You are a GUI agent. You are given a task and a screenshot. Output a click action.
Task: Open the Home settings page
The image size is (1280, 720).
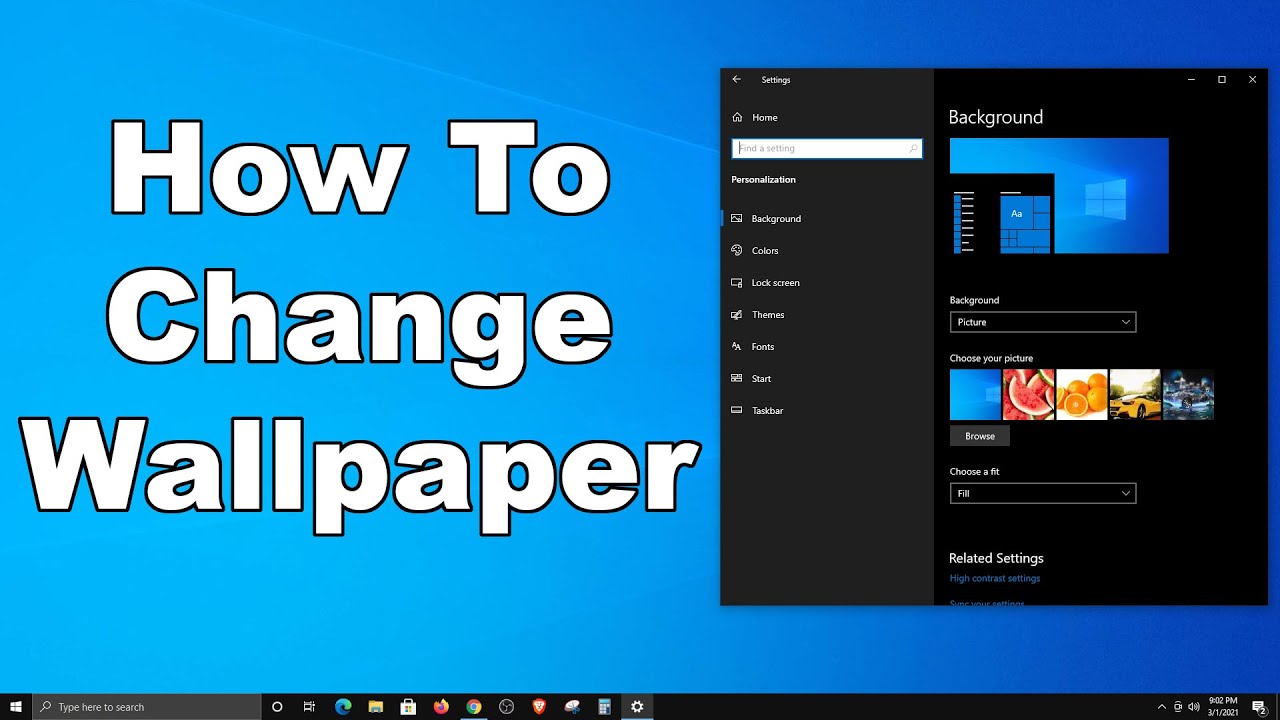[x=755, y=117]
